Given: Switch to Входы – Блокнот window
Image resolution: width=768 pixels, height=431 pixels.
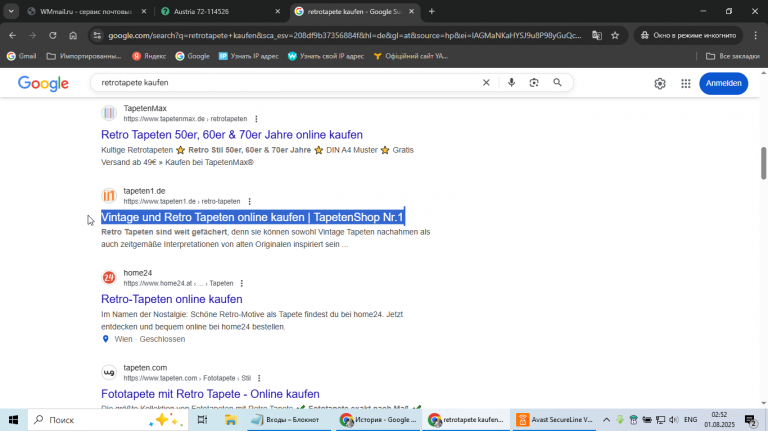Looking at the screenshot, I should click(x=287, y=420).
